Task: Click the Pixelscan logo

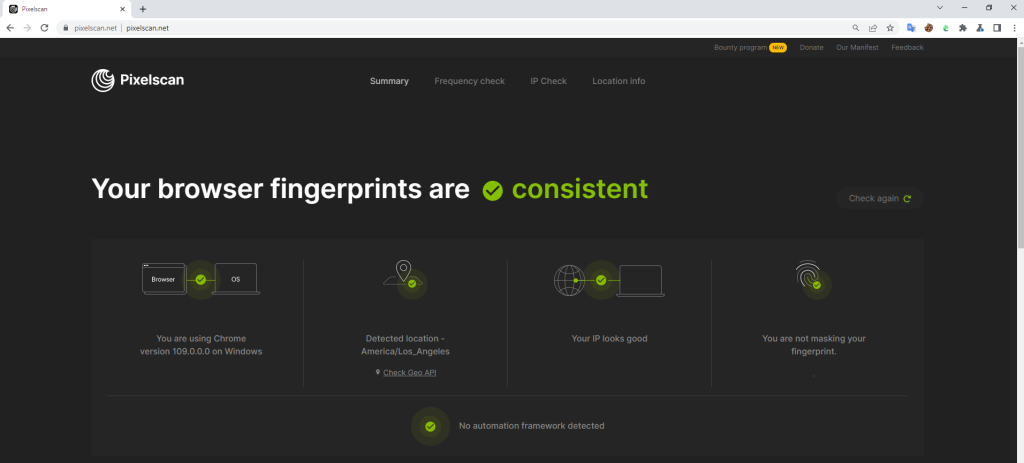Action: pos(138,80)
